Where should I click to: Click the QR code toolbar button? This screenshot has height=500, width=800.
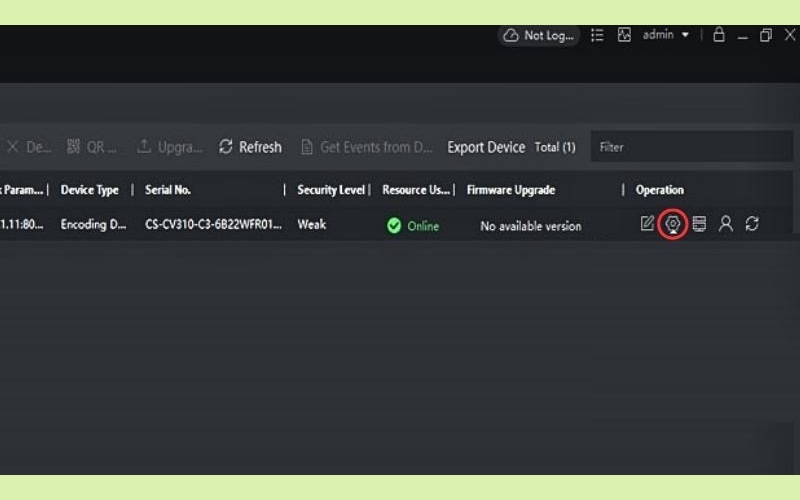click(x=91, y=147)
